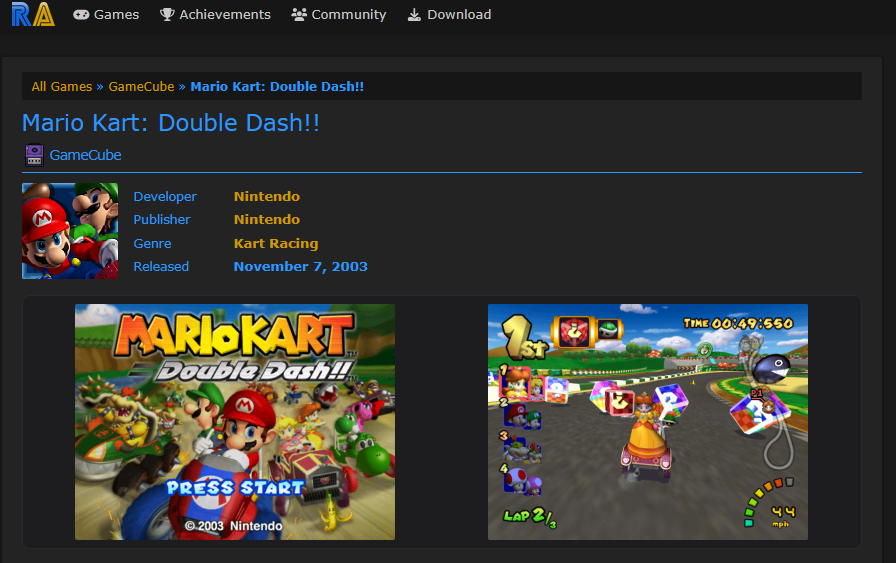The height and width of the screenshot is (563, 896).
Task: Click the Publisher label
Action: tap(162, 219)
